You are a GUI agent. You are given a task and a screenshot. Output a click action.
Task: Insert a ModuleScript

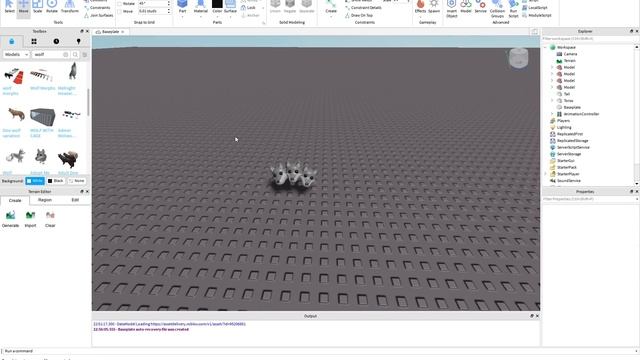(x=537, y=15)
